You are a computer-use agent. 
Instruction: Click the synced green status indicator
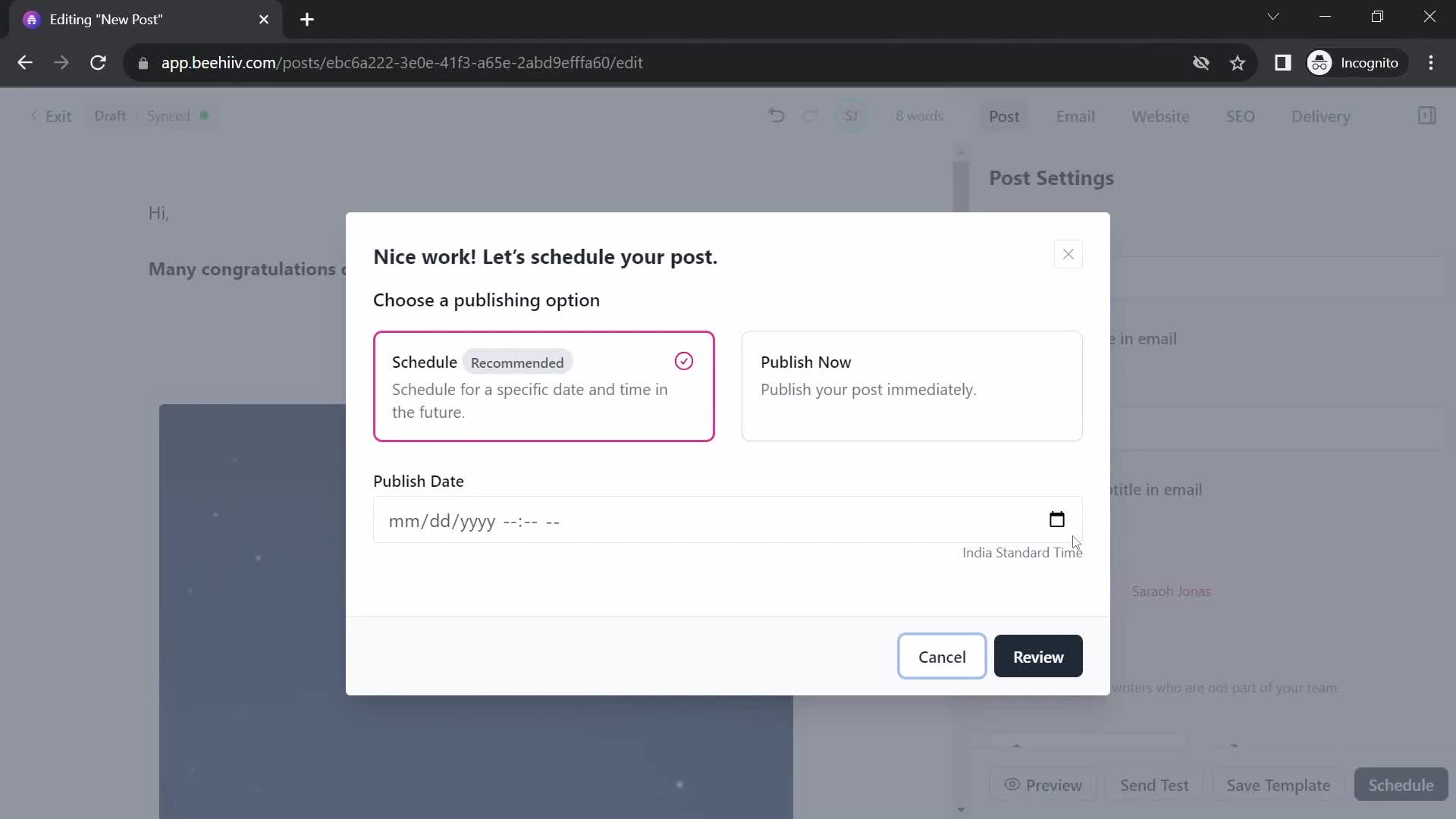point(204,116)
